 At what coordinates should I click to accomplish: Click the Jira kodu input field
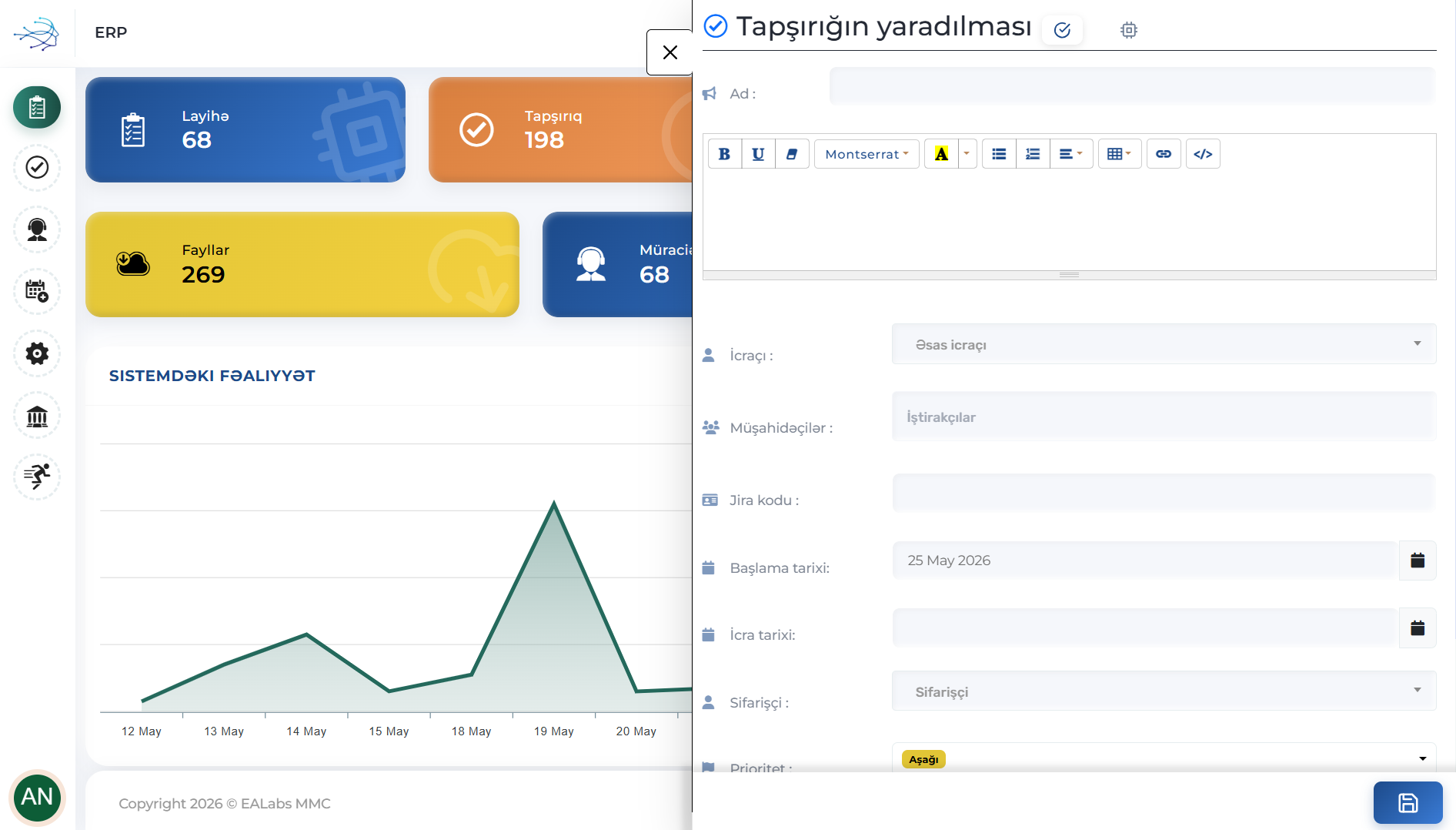pos(1164,493)
